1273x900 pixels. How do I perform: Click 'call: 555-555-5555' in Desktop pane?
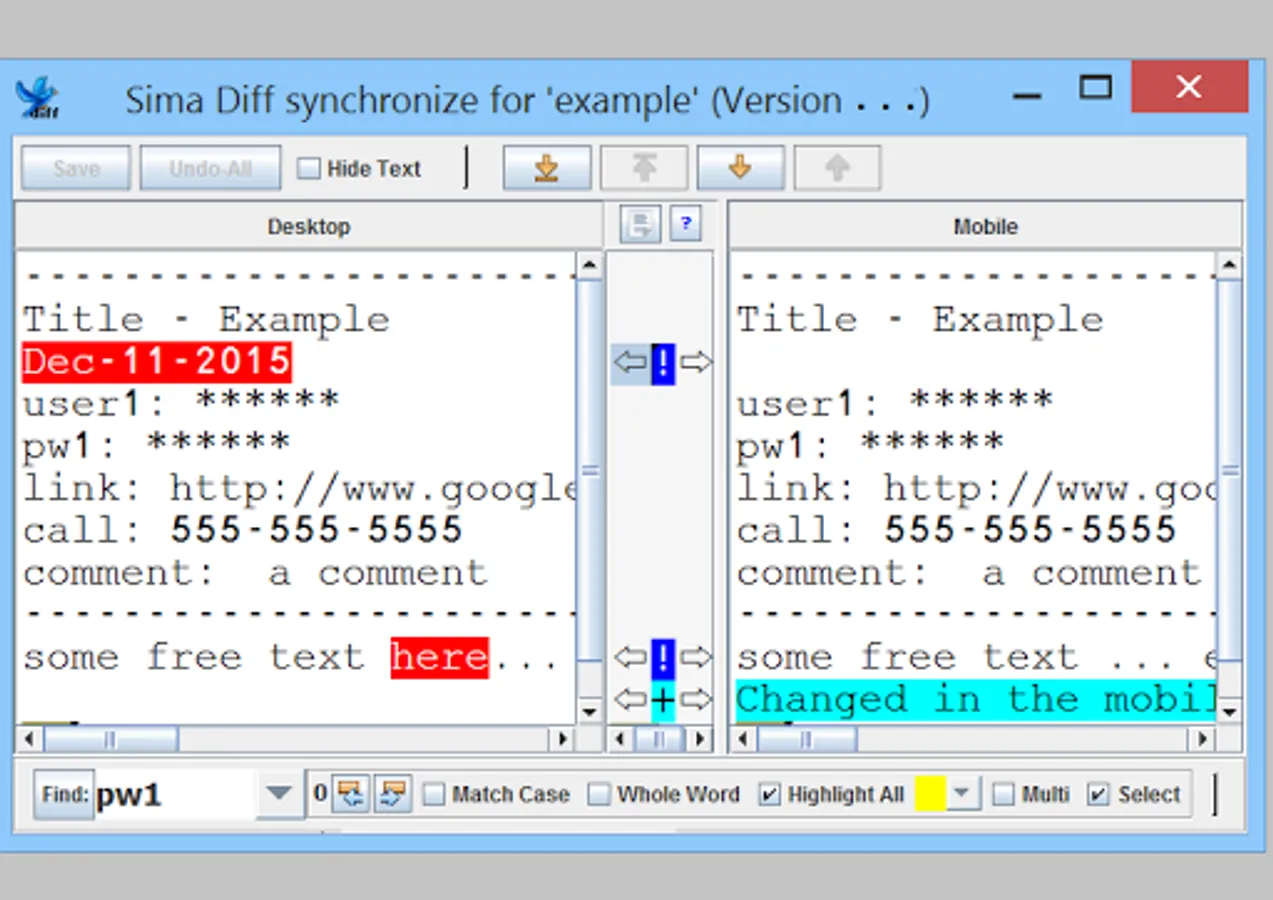tap(242, 530)
